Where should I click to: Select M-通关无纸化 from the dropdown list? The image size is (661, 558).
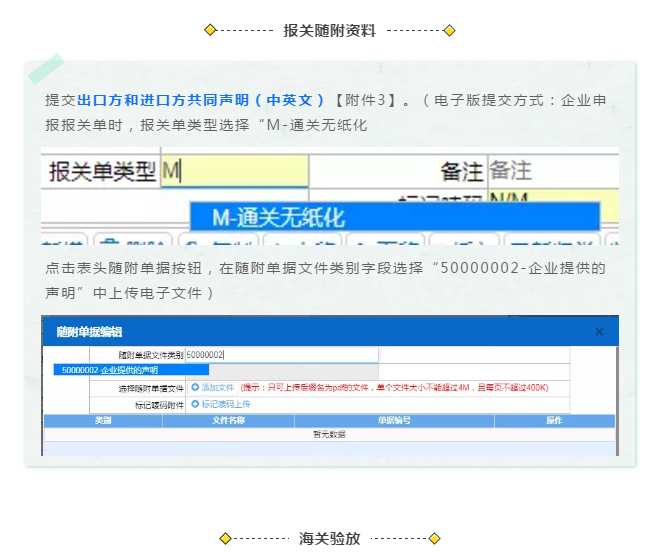point(394,217)
